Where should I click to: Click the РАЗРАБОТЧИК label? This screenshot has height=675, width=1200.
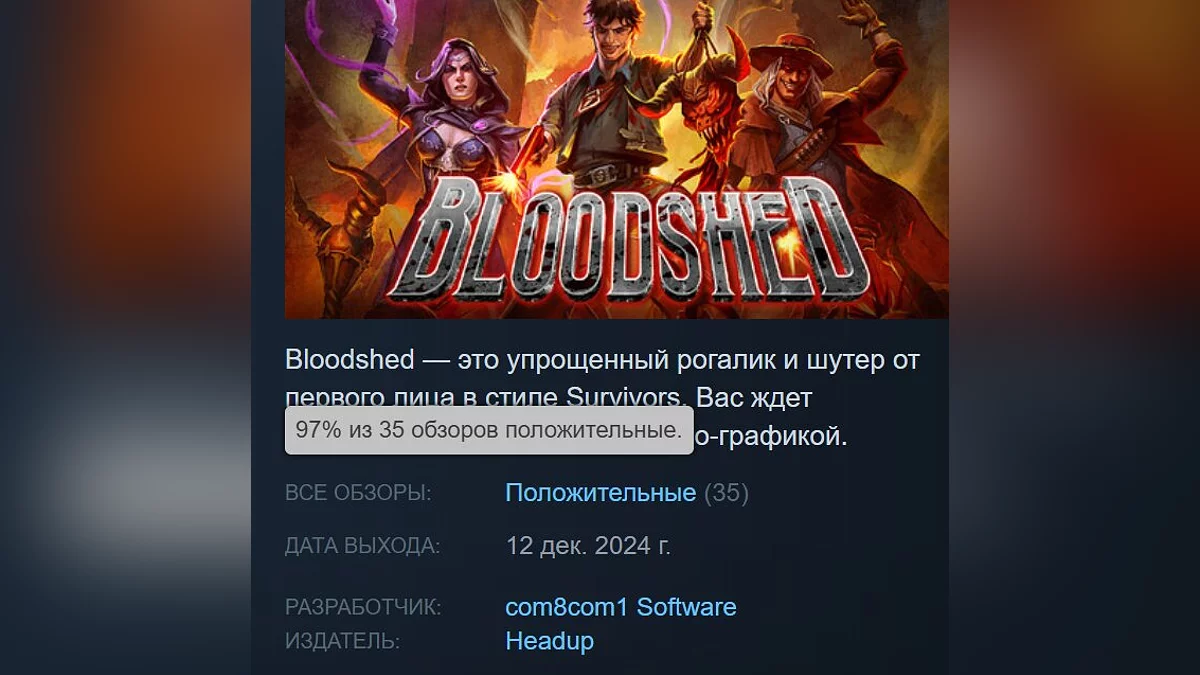click(363, 607)
